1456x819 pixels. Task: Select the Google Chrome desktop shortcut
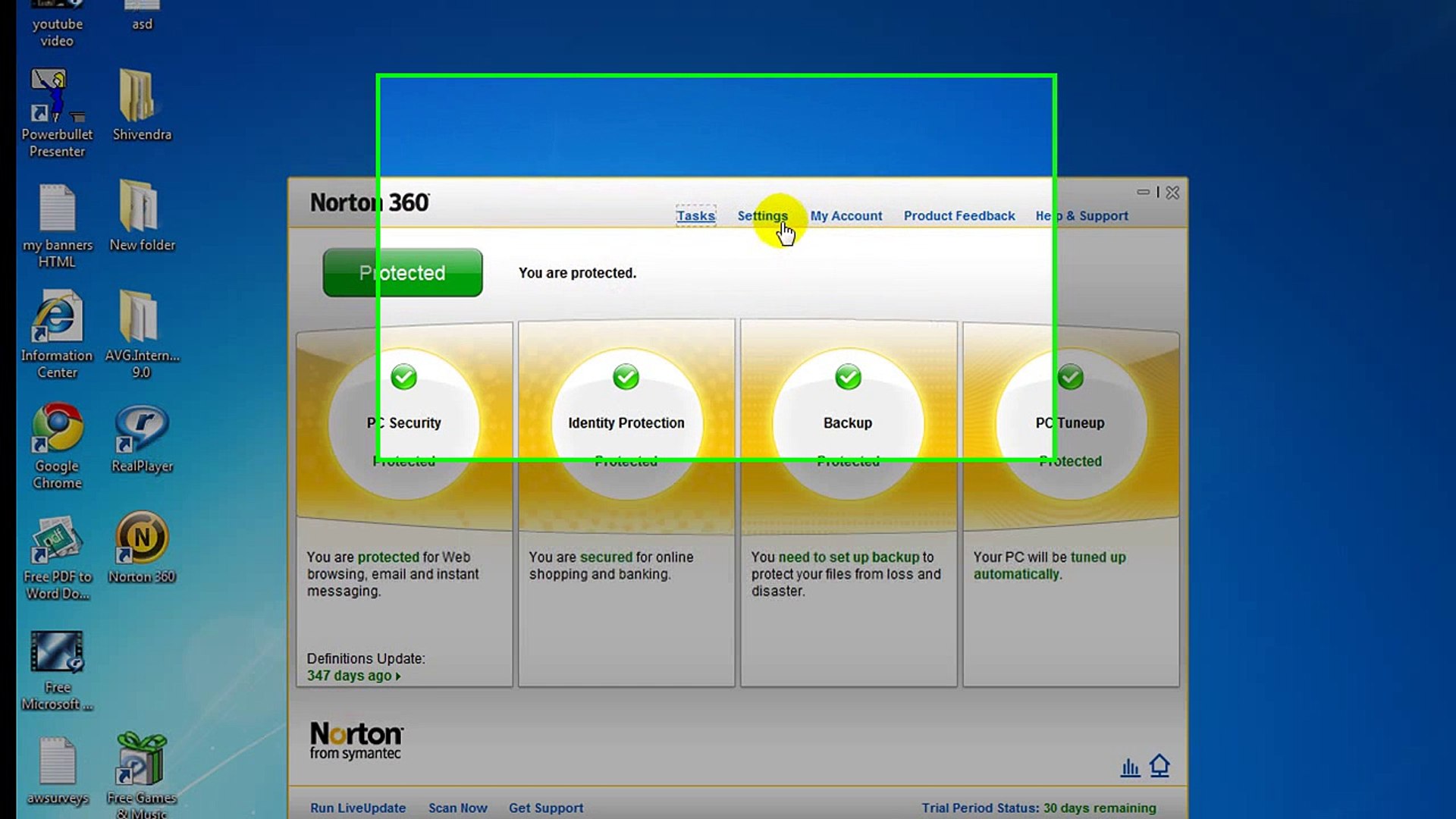coord(57,445)
